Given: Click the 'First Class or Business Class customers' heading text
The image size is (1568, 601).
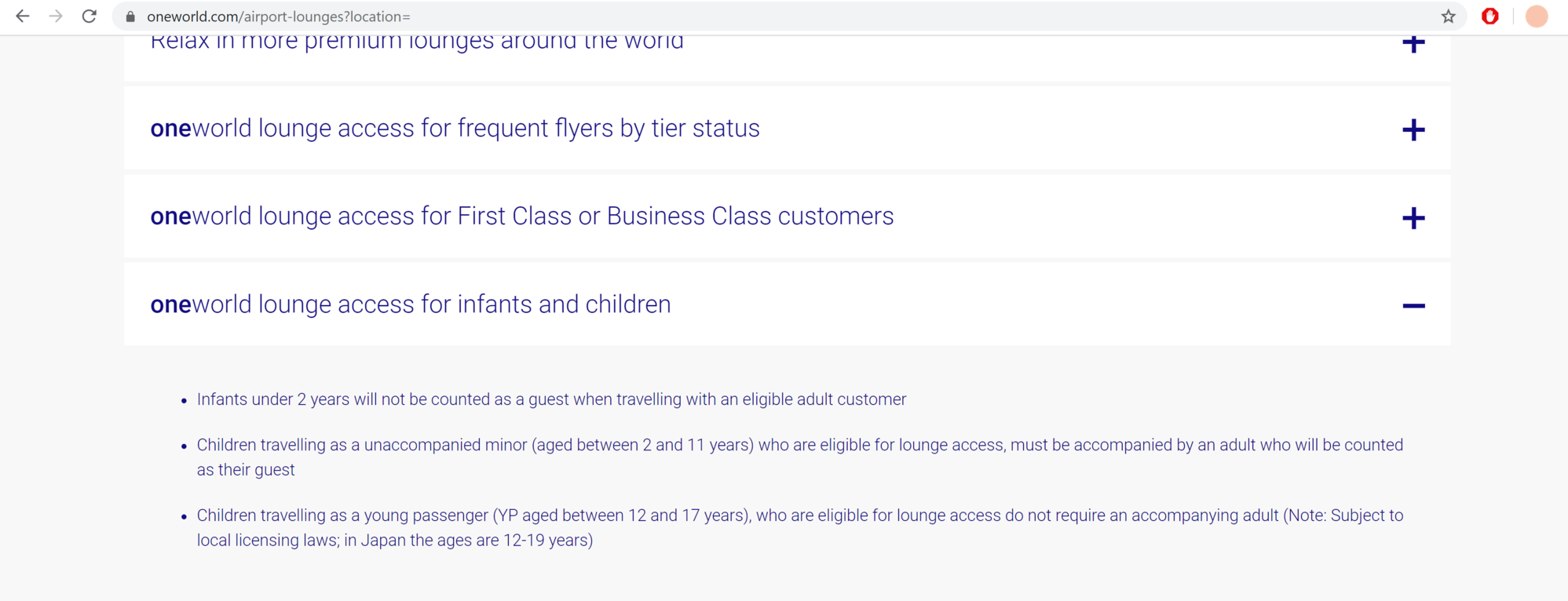Looking at the screenshot, I should pos(521,216).
